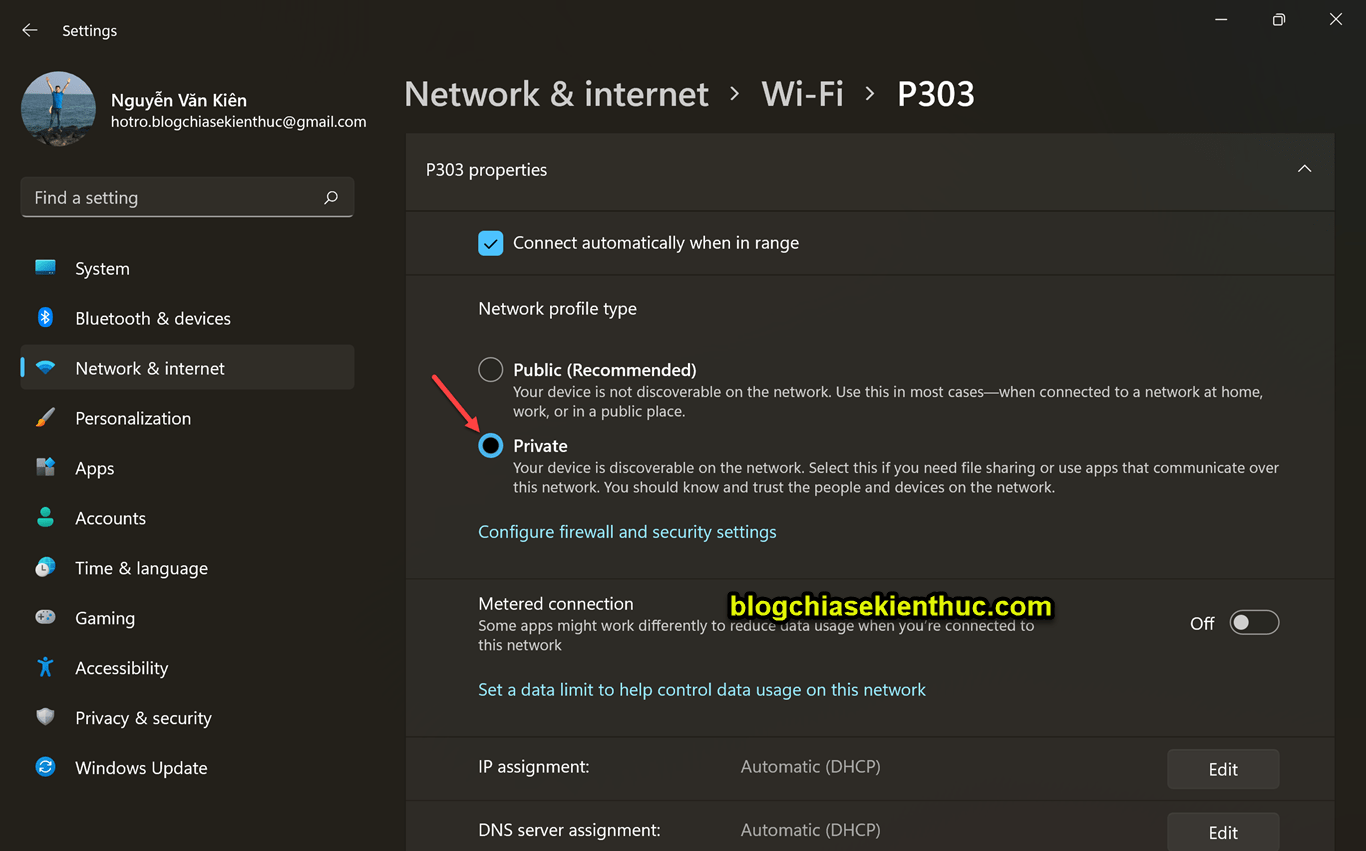Click the System monitor icon

45,268
